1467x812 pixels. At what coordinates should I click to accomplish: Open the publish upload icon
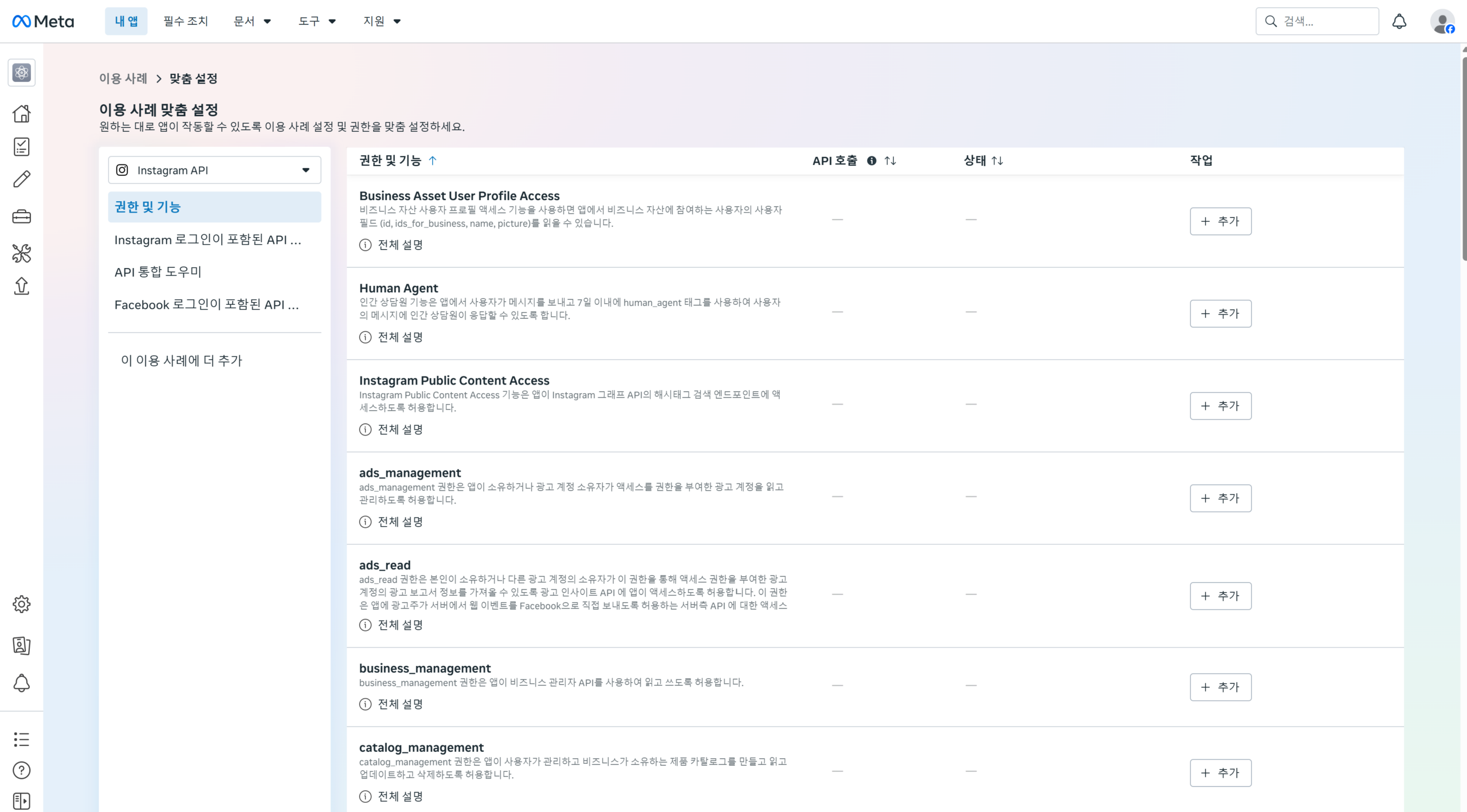pyautogui.click(x=22, y=285)
